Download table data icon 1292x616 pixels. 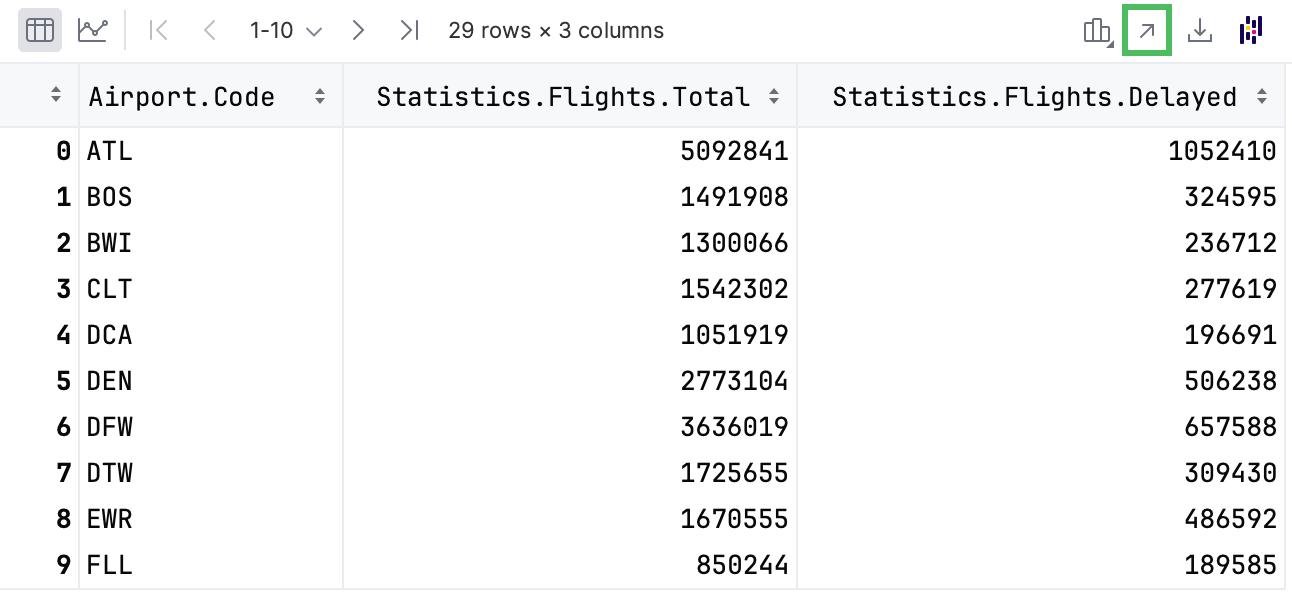point(1199,31)
